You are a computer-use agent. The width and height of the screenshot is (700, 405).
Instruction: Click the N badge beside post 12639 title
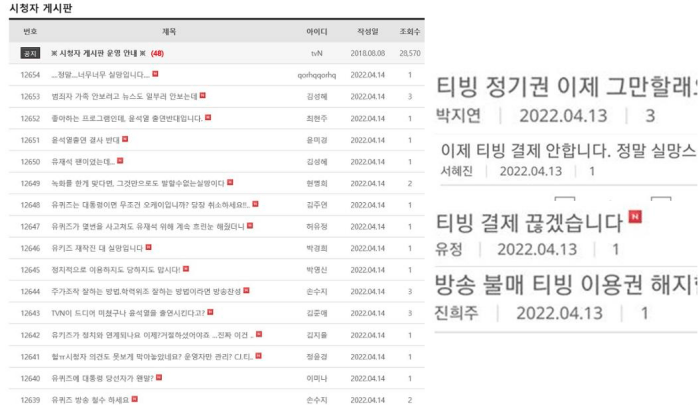click(135, 399)
